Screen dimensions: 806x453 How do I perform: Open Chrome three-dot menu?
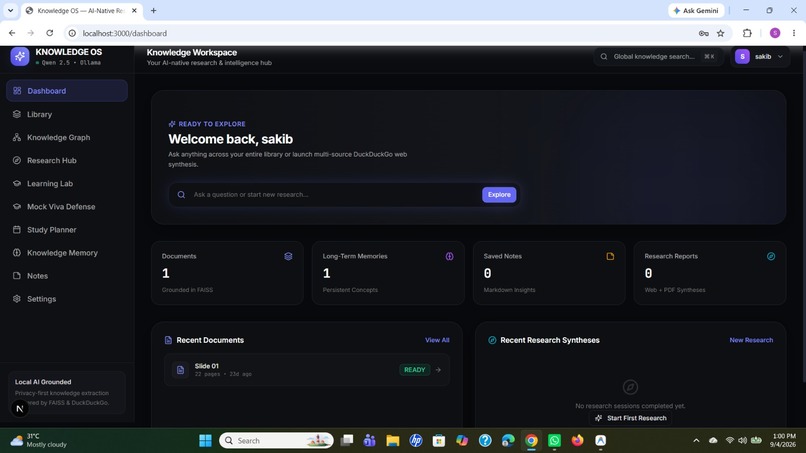coord(794,33)
